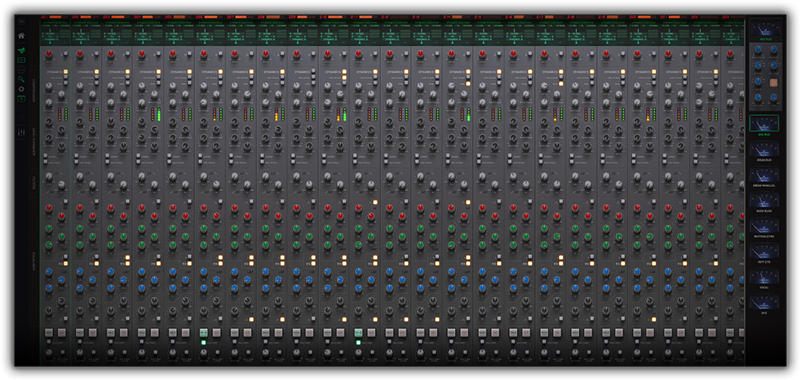Click the blue LMF gain knob on channel 005
This screenshot has height=380, width=800.
point(173,272)
